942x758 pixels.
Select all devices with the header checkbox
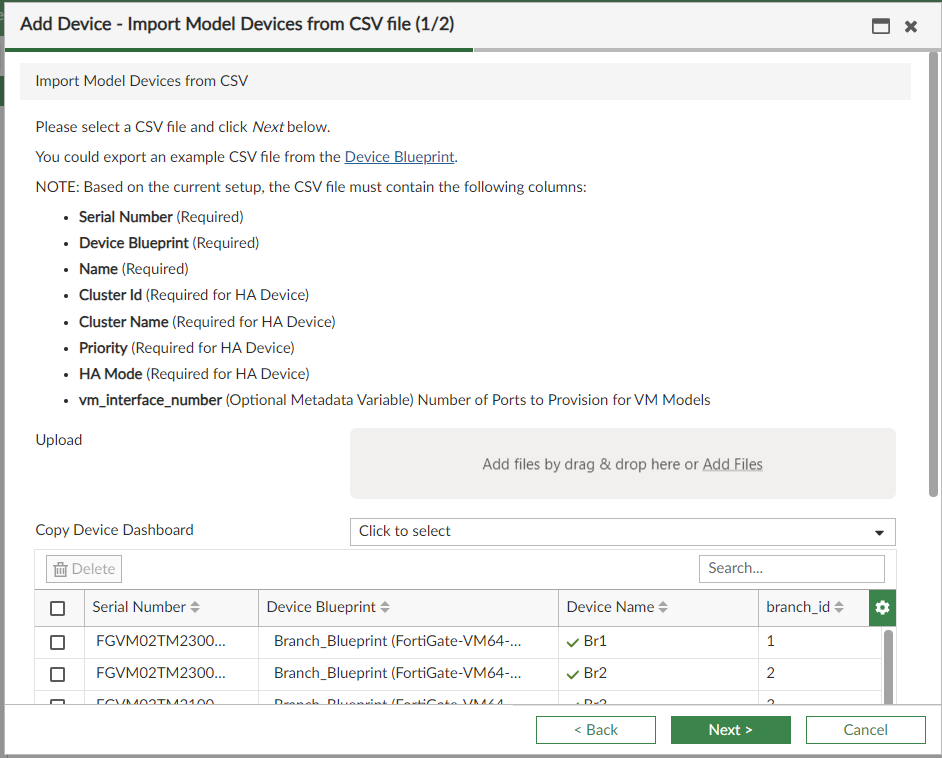[59, 607]
